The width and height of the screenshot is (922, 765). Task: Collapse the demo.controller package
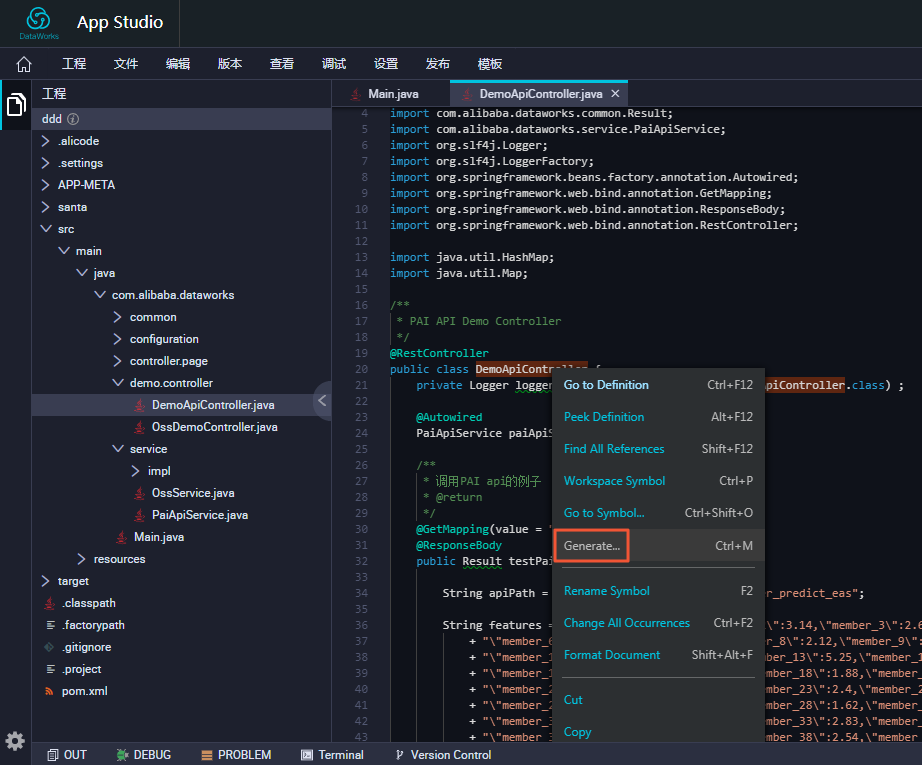118,383
